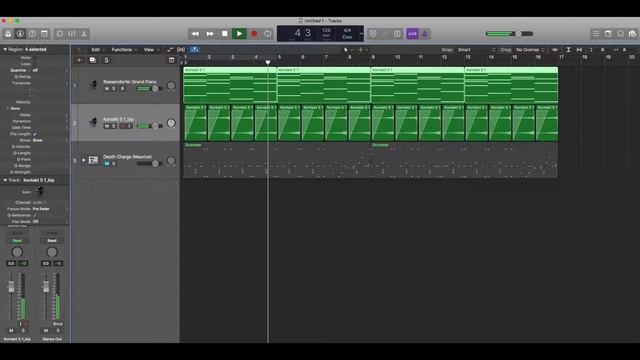Viewport: 640px width, 360px height.
Task: Mute the Kontakt 5 1_bip track
Action: [107, 126]
